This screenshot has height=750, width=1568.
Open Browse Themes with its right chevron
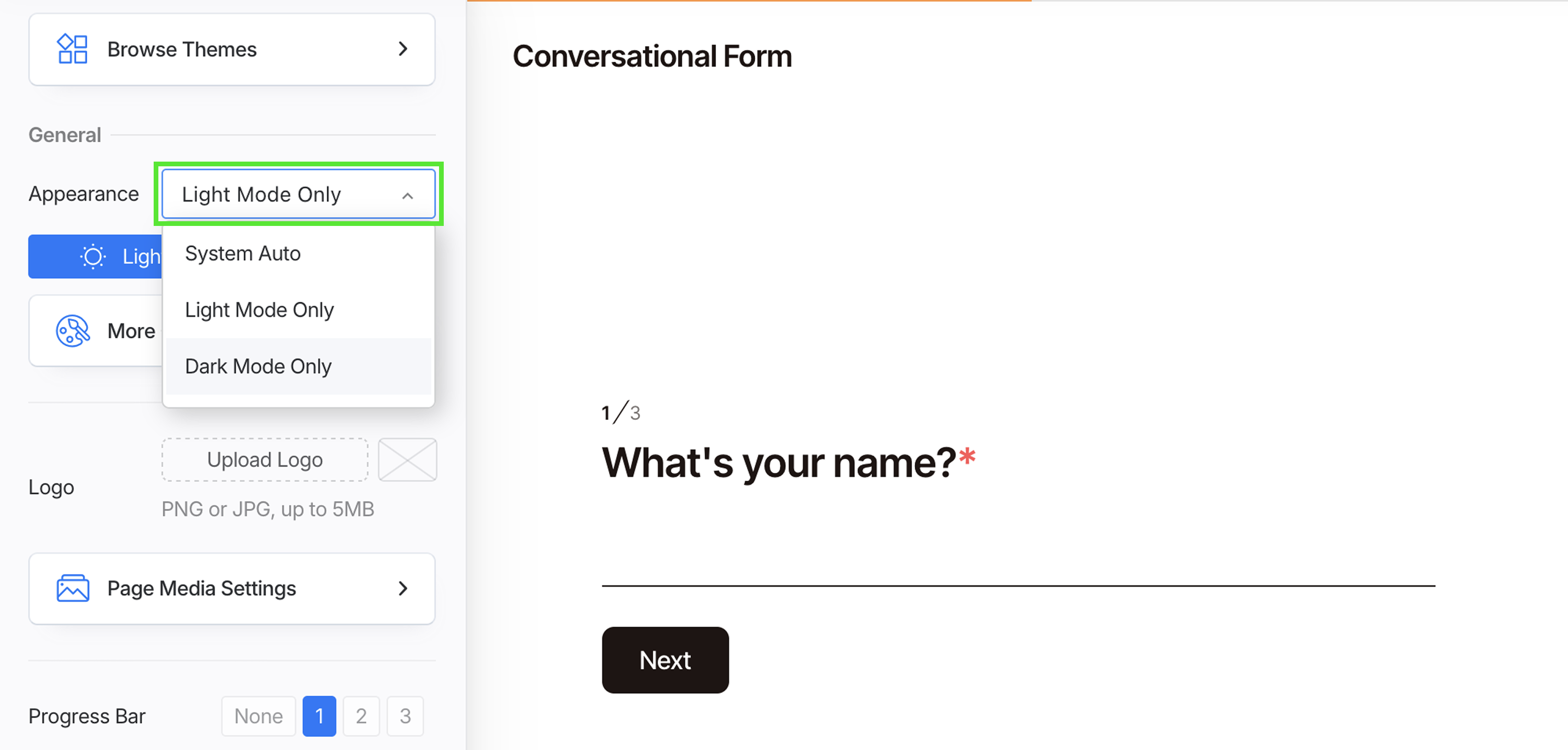402,49
